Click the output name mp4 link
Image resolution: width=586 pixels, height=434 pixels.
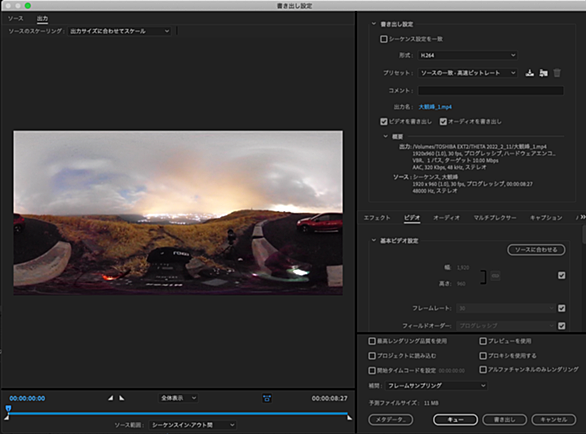435,107
